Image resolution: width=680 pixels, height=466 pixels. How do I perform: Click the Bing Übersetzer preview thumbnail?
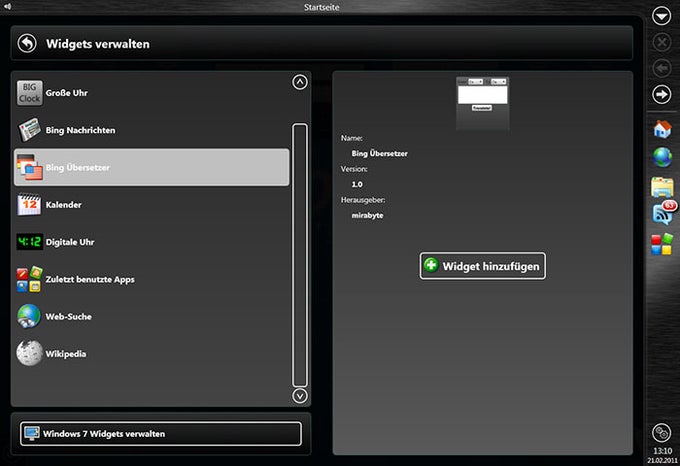click(483, 103)
